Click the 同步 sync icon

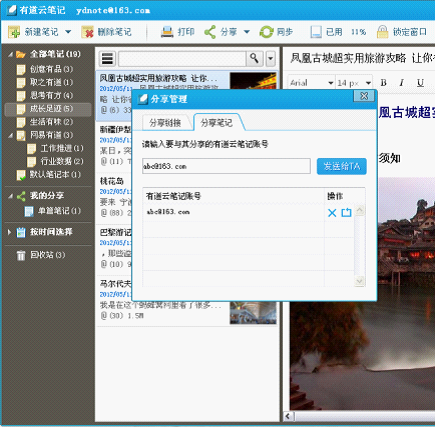266,32
